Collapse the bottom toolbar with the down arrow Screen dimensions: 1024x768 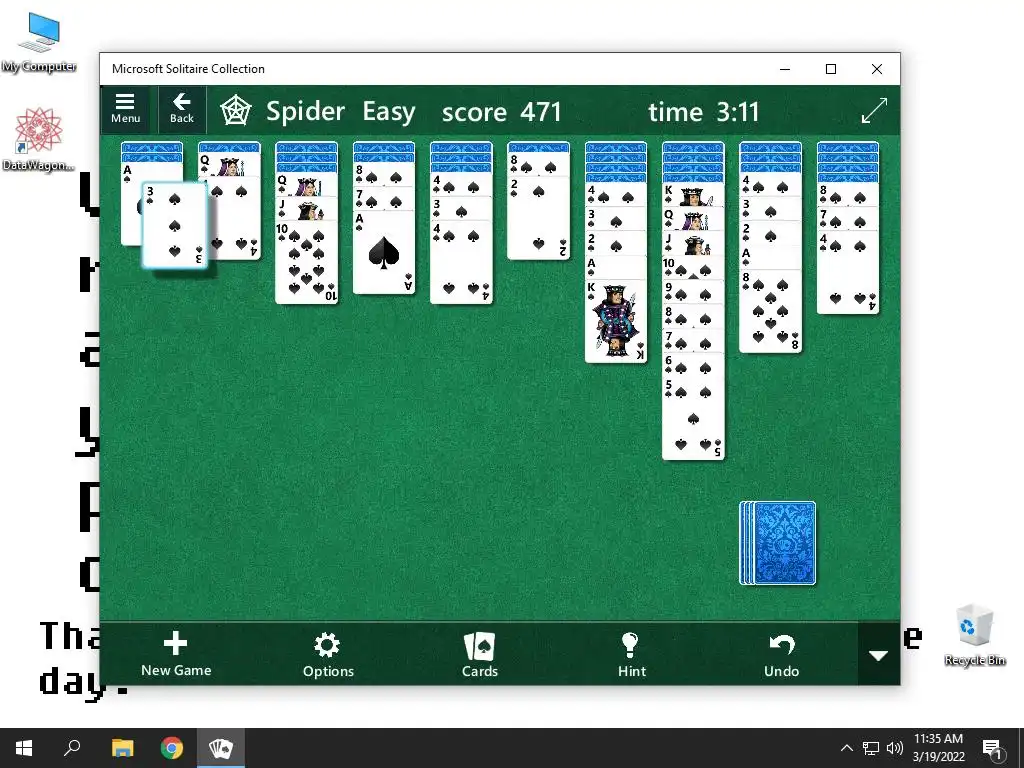pos(878,654)
